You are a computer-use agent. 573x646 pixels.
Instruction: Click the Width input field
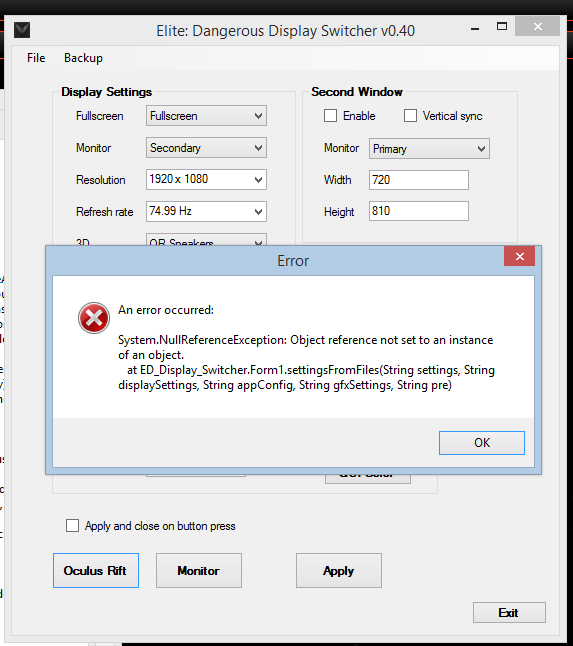pyautogui.click(x=419, y=180)
